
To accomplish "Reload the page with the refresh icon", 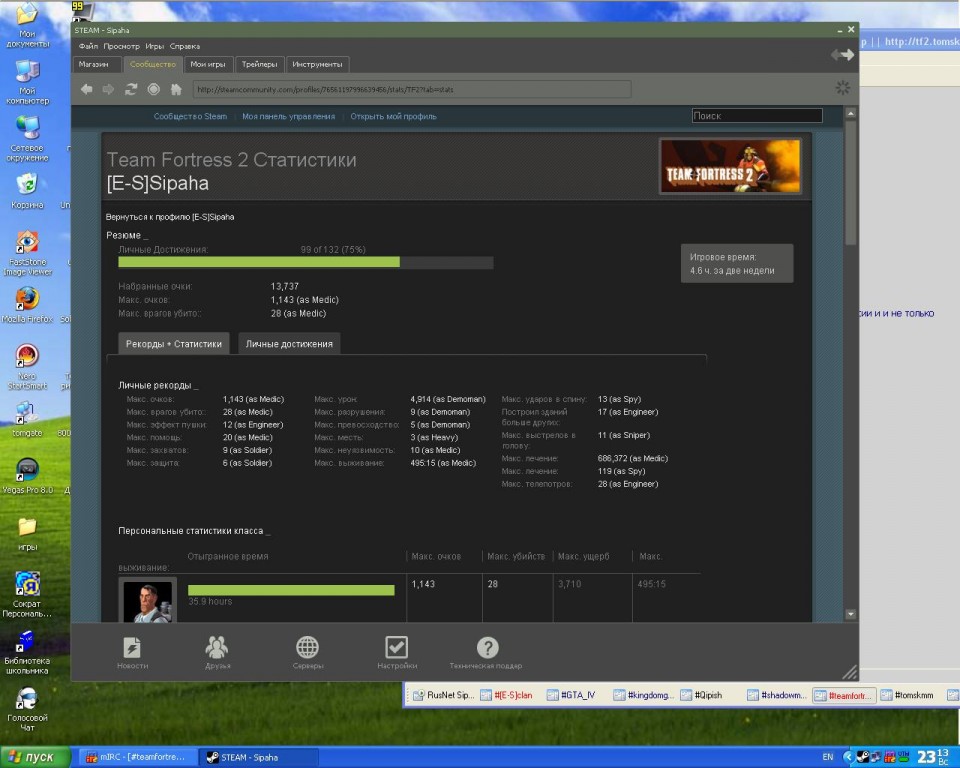I will [x=130, y=89].
